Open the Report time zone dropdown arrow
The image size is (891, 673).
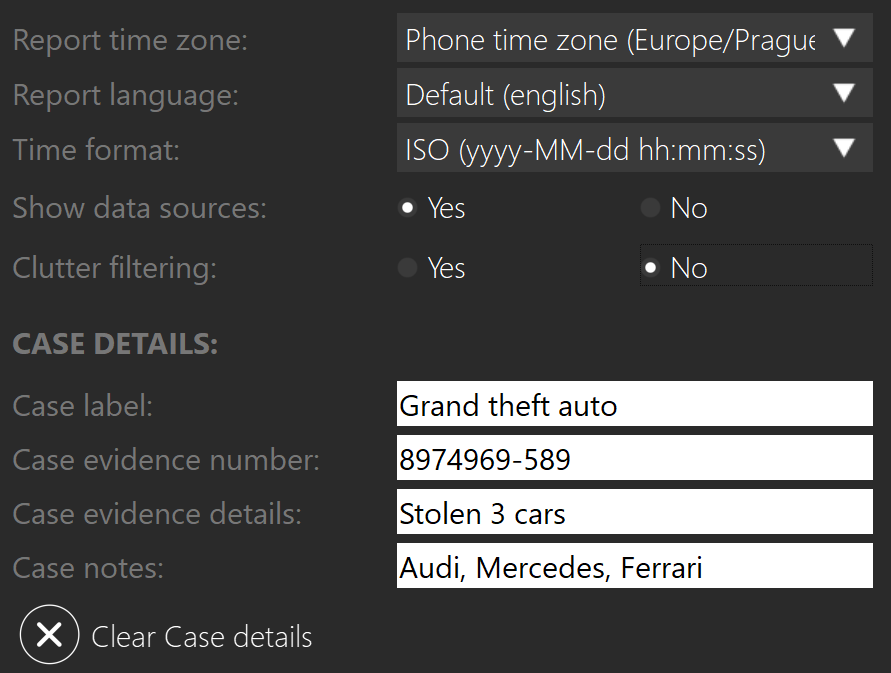point(844,38)
